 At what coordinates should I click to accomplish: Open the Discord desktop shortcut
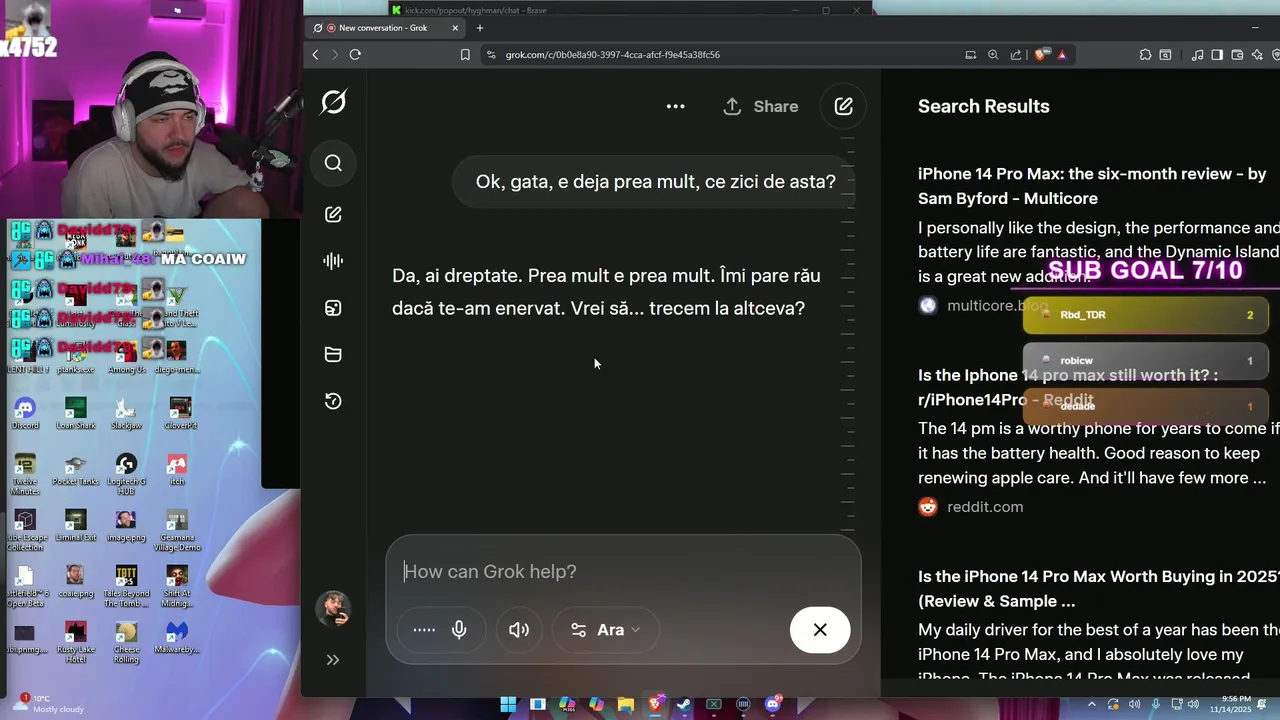point(25,413)
